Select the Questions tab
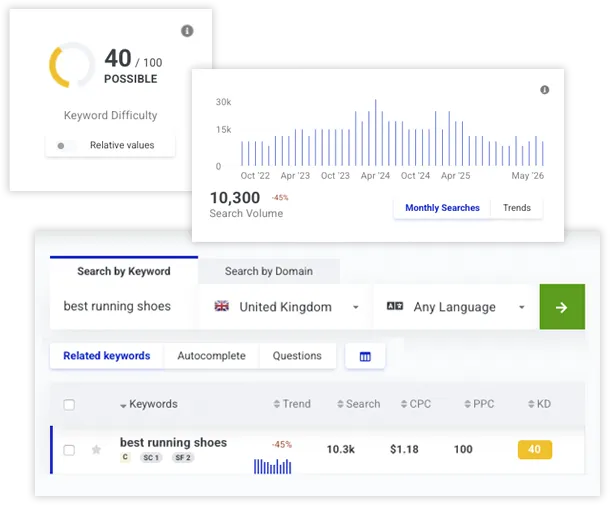The image size is (610, 505). click(297, 356)
